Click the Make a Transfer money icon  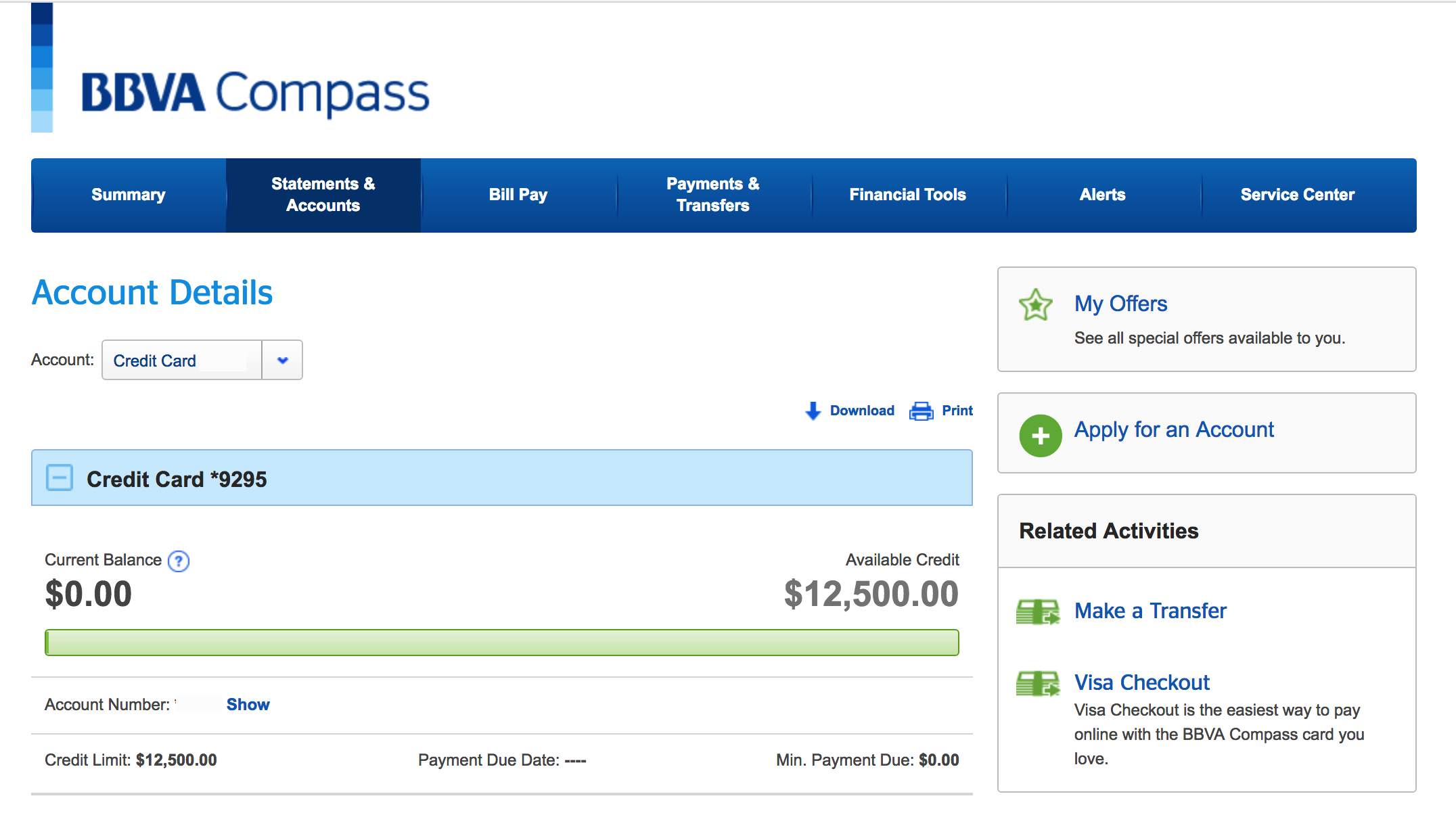pyautogui.click(x=1038, y=612)
